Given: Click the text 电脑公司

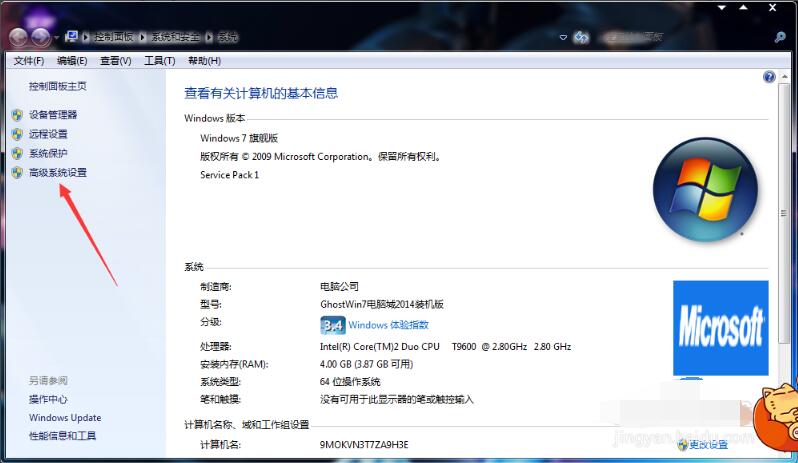Looking at the screenshot, I should (x=339, y=286).
